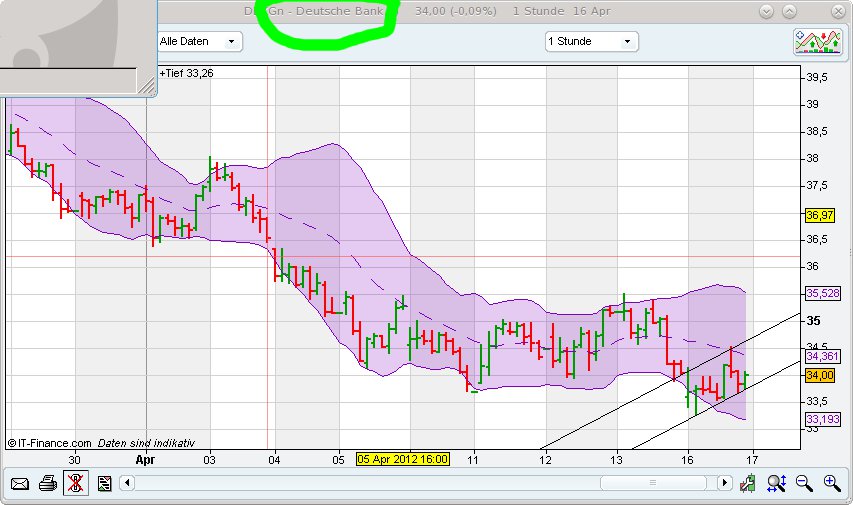Viewport: 853px width, 505px height.
Task: Click the +Tief 33,26 text
Action: pos(186,73)
